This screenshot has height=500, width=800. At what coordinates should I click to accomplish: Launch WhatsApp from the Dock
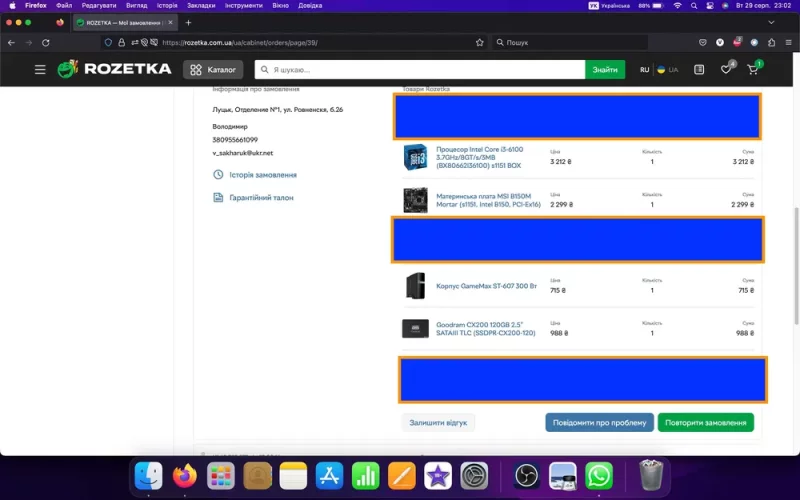point(599,476)
